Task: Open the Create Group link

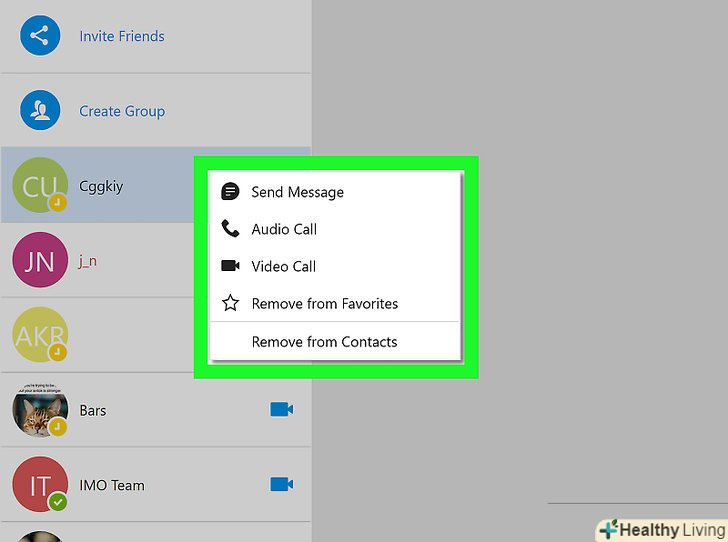Action: 122,111
